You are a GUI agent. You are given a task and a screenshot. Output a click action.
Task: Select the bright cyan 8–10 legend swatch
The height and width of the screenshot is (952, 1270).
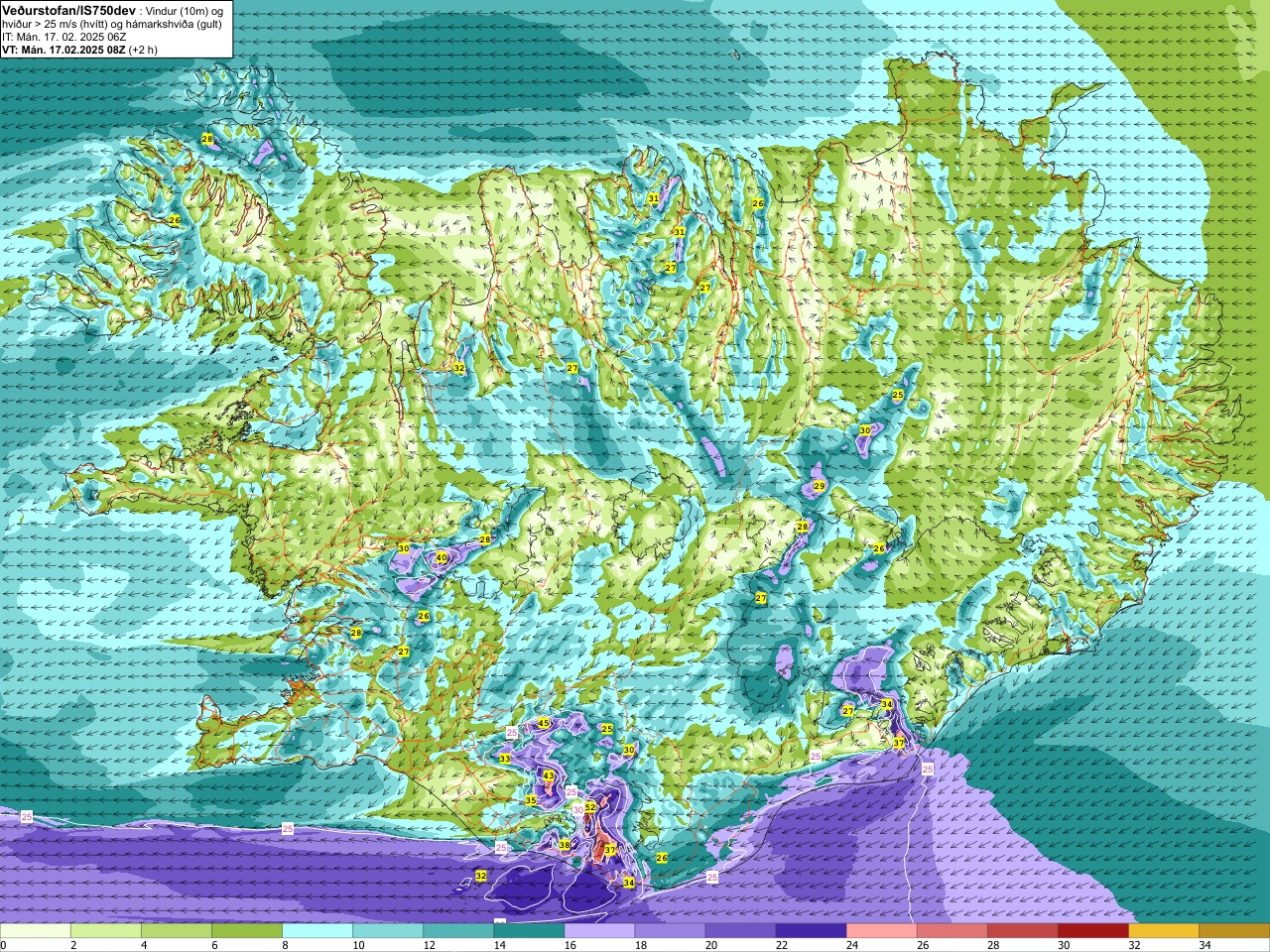317,931
